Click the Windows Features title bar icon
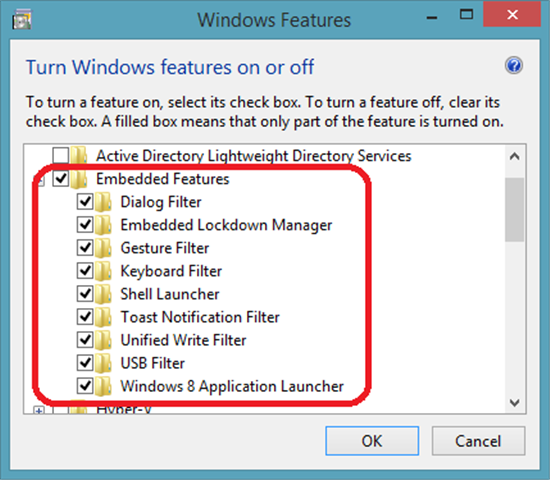The height and width of the screenshot is (480, 550). click(x=22, y=20)
